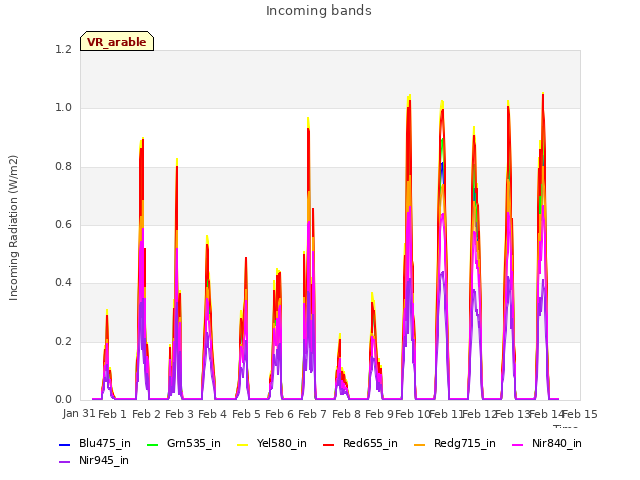Click the Feb 11 x-axis date label
The width and height of the screenshot is (640, 480).
(446, 414)
